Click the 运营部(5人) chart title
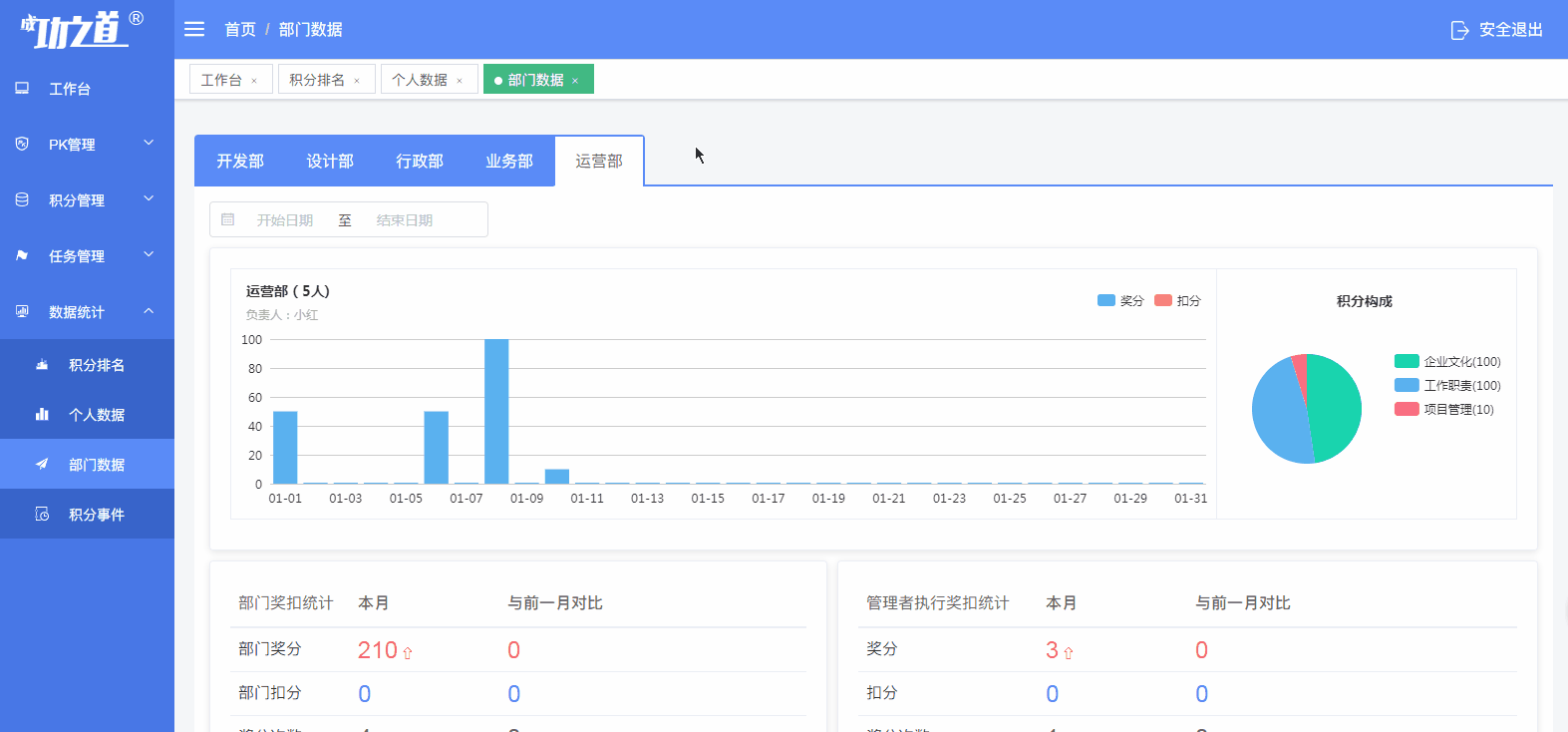1568x732 pixels. coord(288,291)
